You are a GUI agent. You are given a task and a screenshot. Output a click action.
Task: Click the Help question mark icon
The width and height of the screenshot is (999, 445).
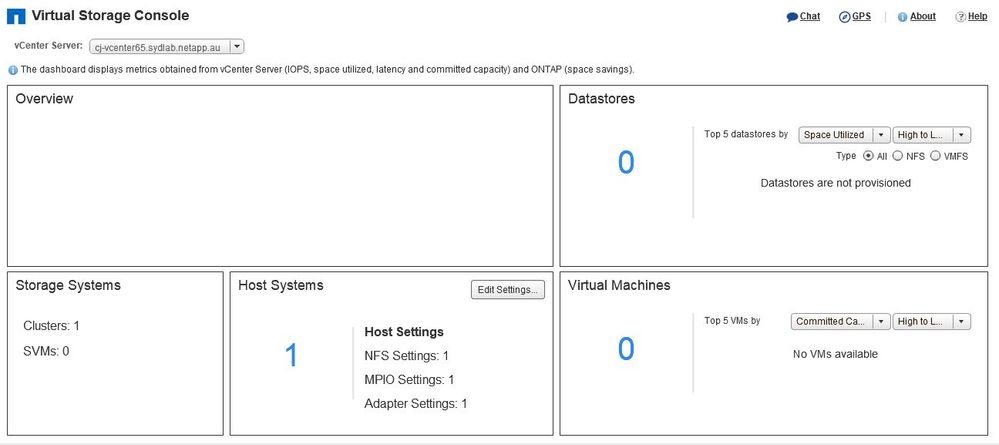(x=960, y=17)
